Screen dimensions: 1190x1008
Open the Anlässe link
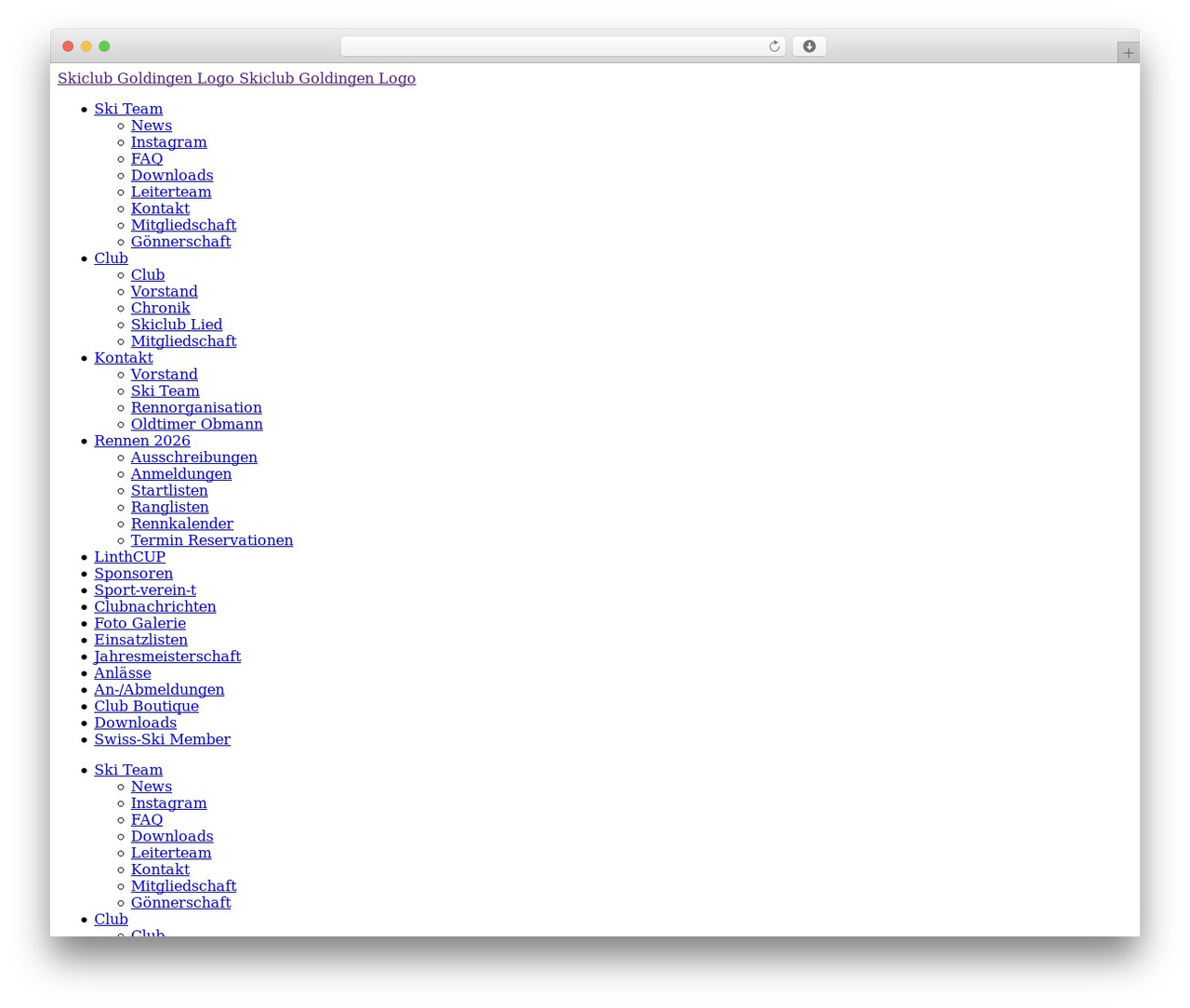pos(123,673)
